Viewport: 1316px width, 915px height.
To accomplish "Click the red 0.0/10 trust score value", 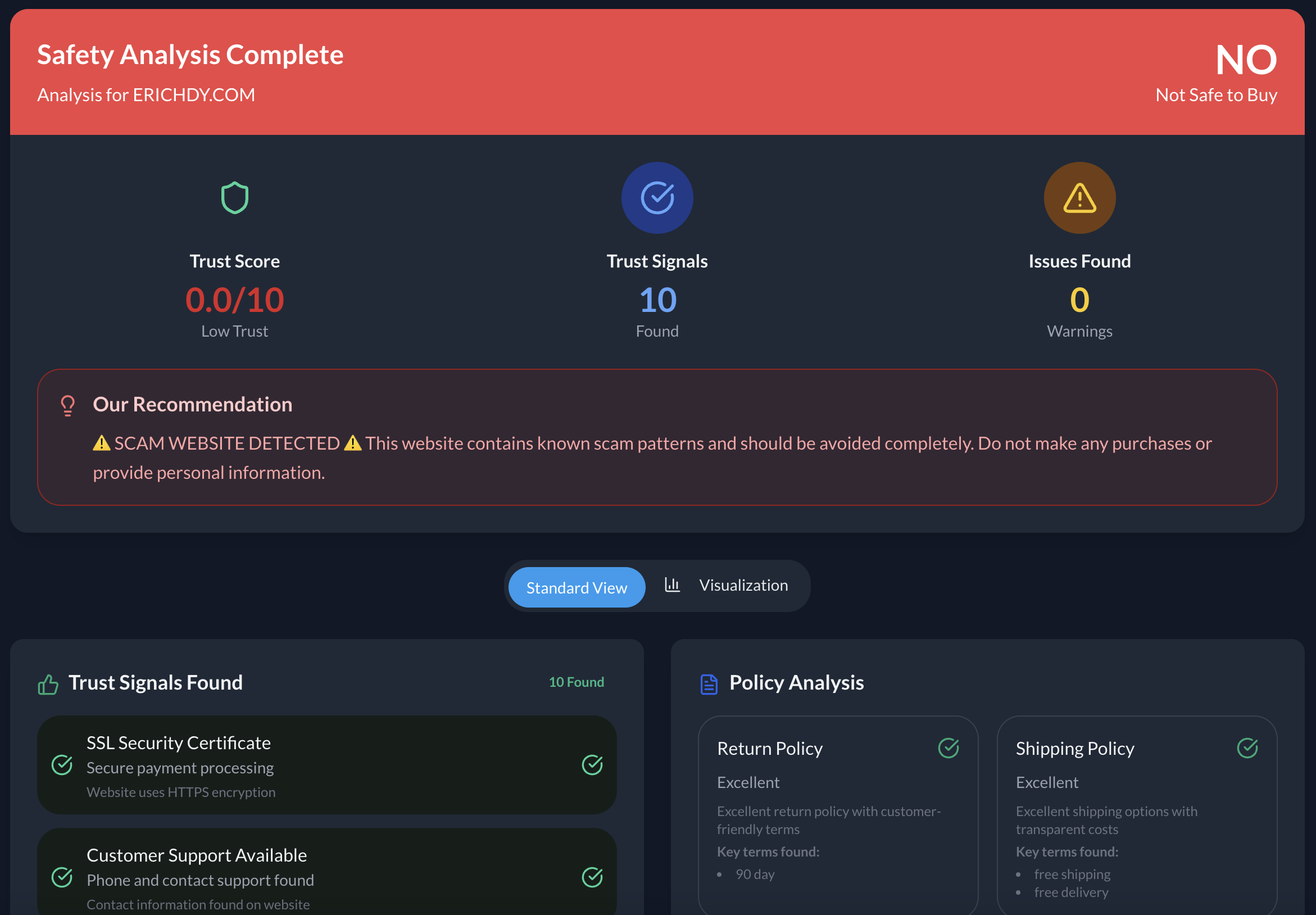I will [x=234, y=300].
